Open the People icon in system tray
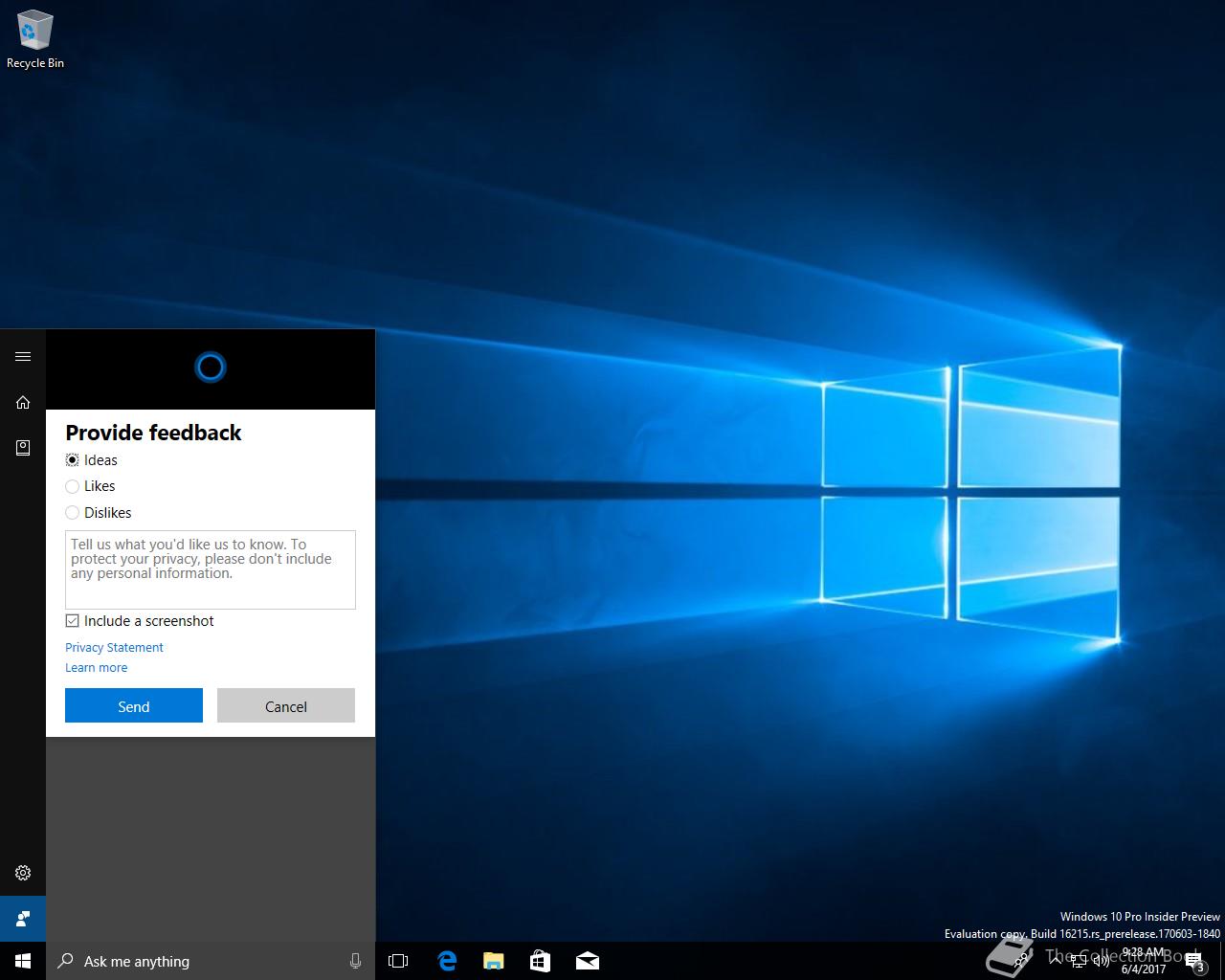The image size is (1225, 980). click(1020, 961)
